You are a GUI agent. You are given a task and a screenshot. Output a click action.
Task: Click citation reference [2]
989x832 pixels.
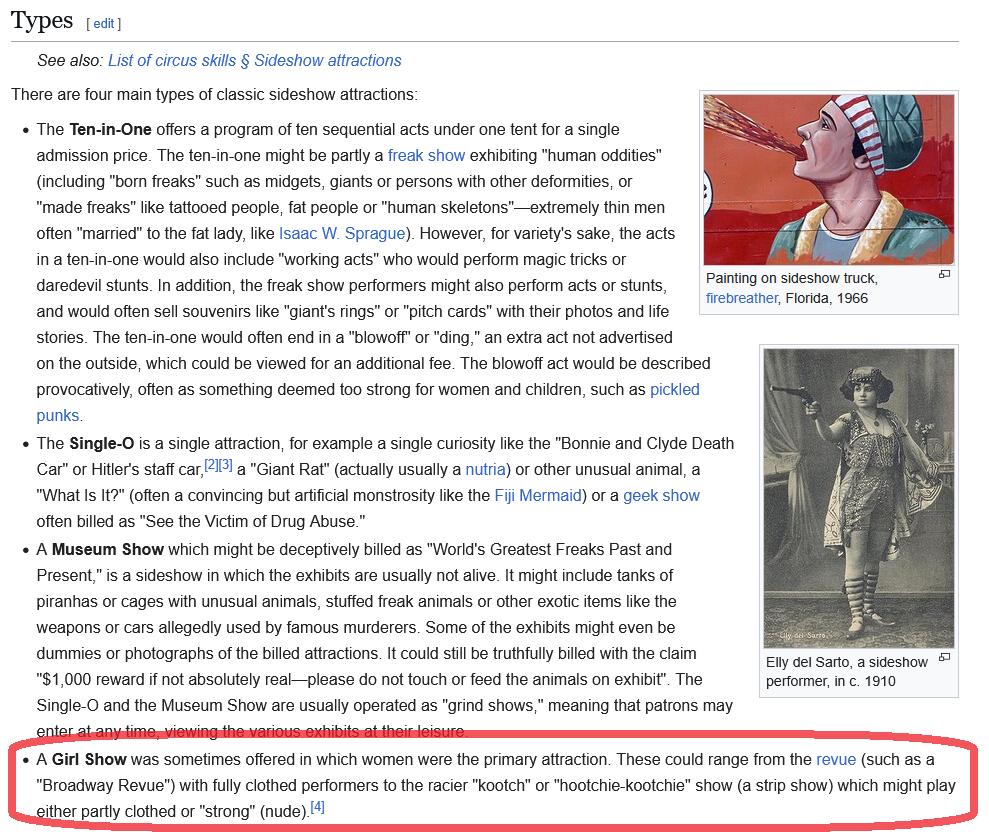(211, 465)
